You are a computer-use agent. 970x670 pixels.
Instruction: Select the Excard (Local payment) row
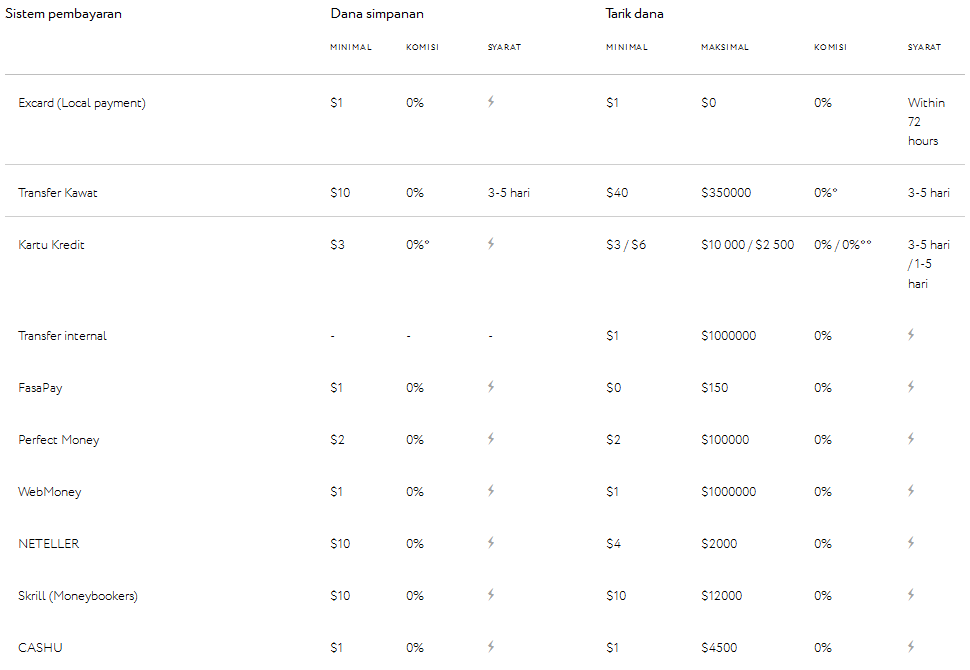(485, 120)
